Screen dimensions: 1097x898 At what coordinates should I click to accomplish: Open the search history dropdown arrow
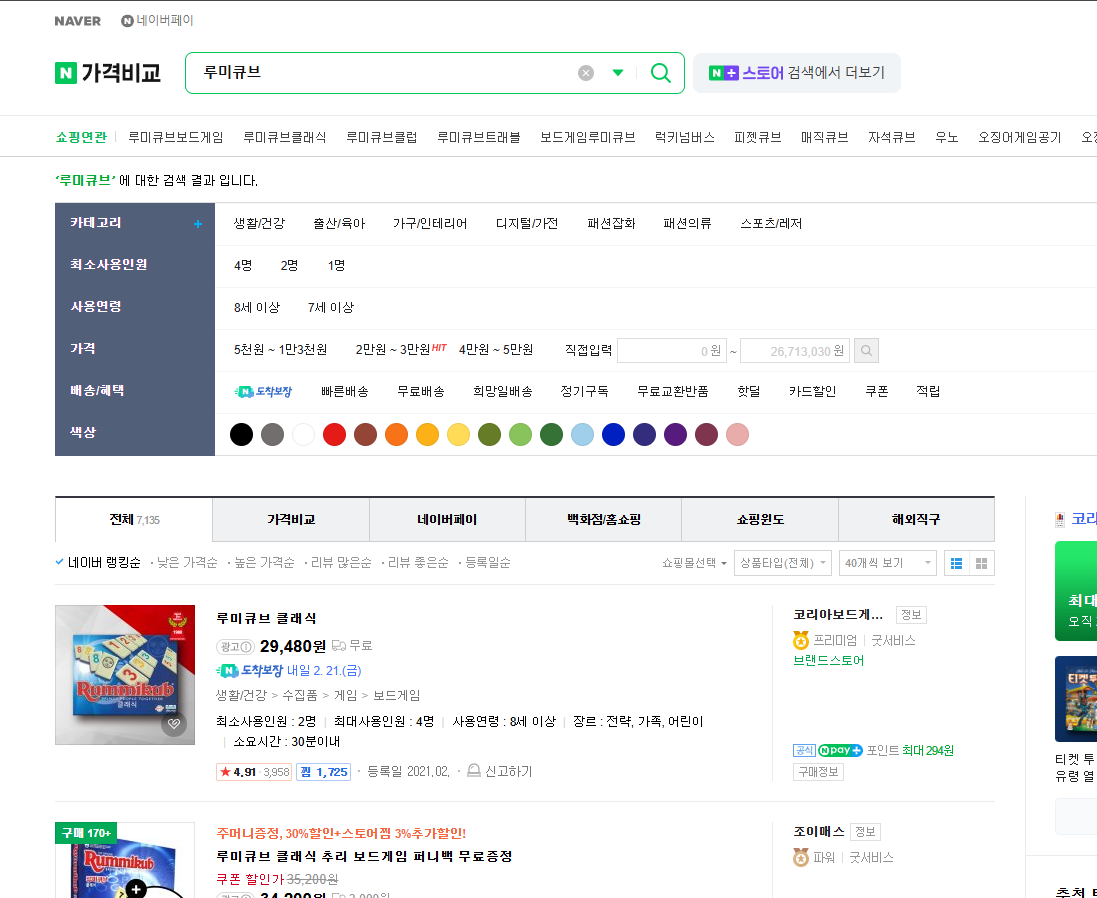[x=618, y=73]
